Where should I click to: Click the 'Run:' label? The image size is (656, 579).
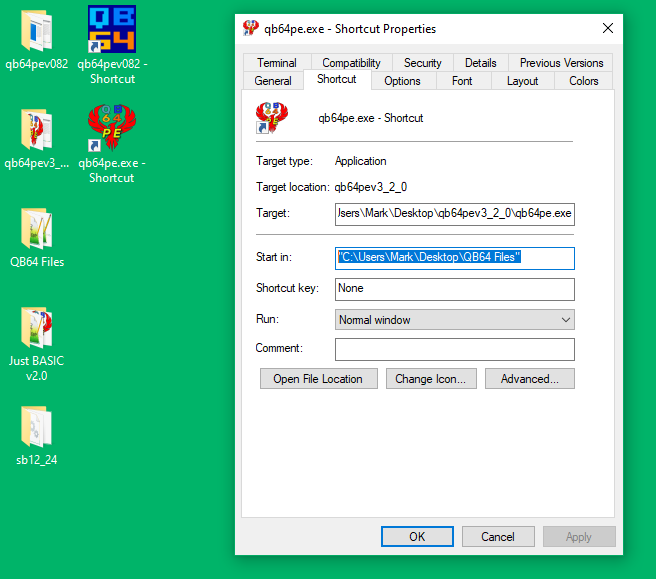point(267,319)
